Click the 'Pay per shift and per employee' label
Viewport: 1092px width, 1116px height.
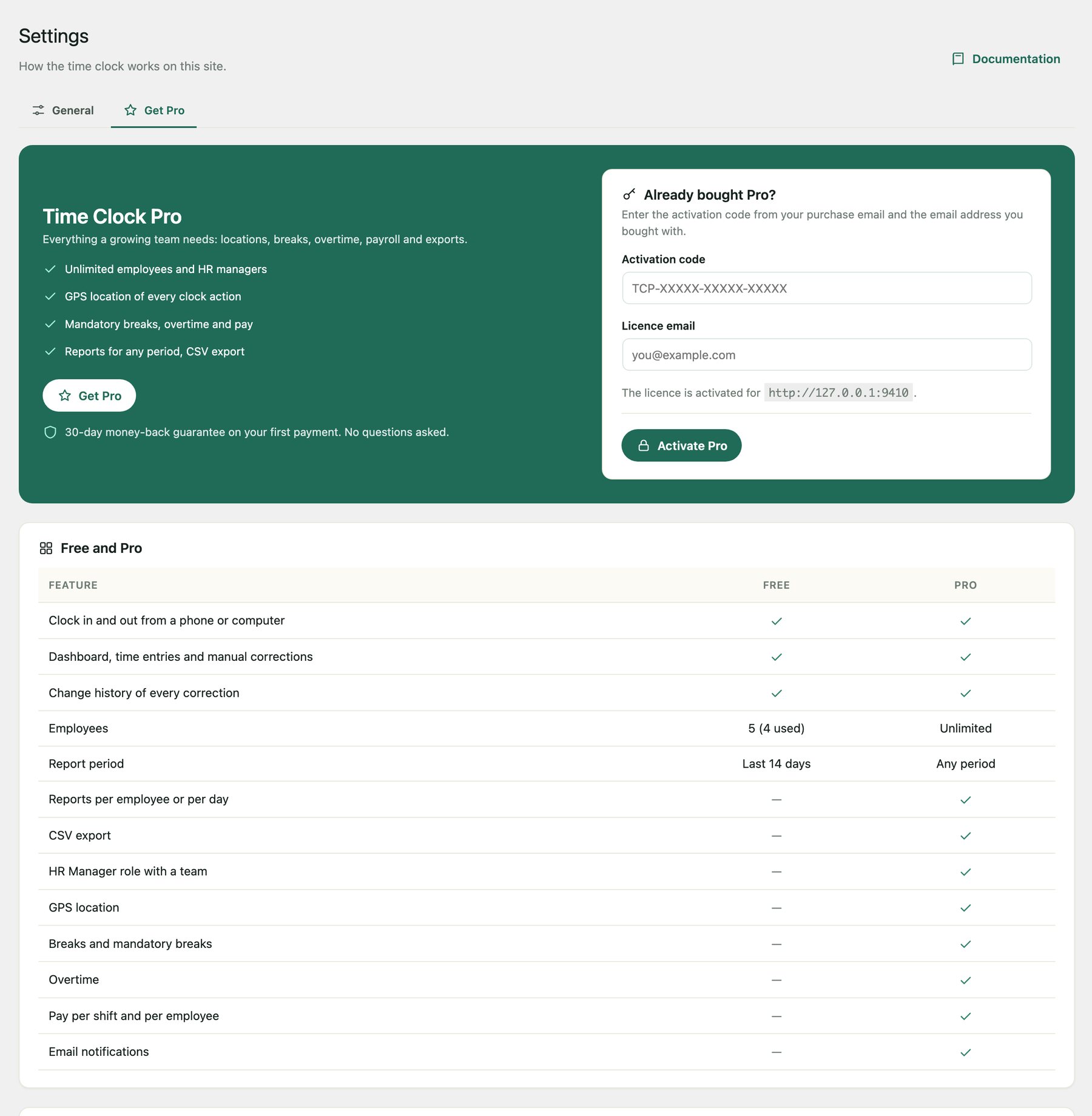click(x=133, y=1016)
